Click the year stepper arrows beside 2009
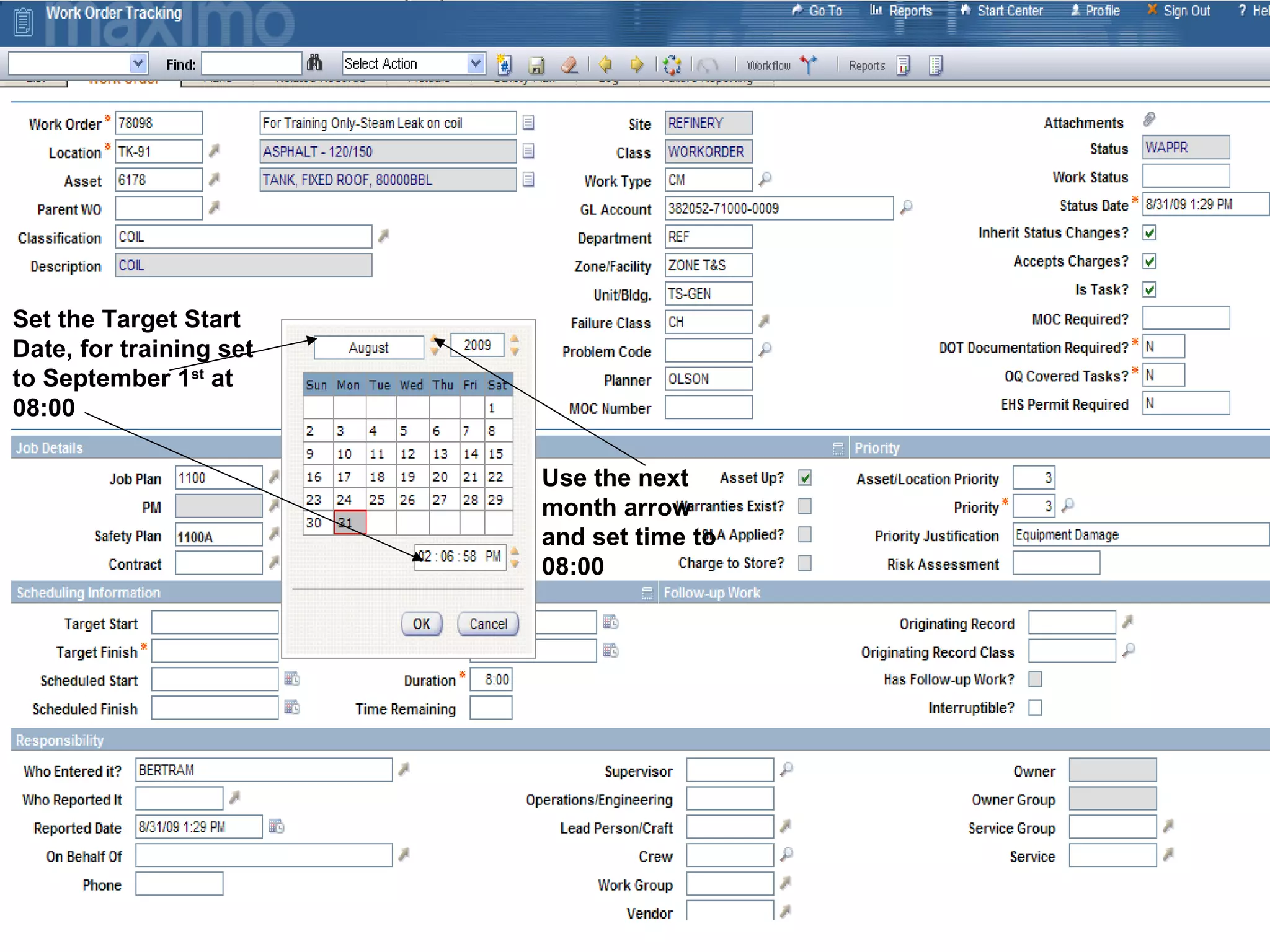Image resolution: width=1270 pixels, height=952 pixels. [515, 345]
